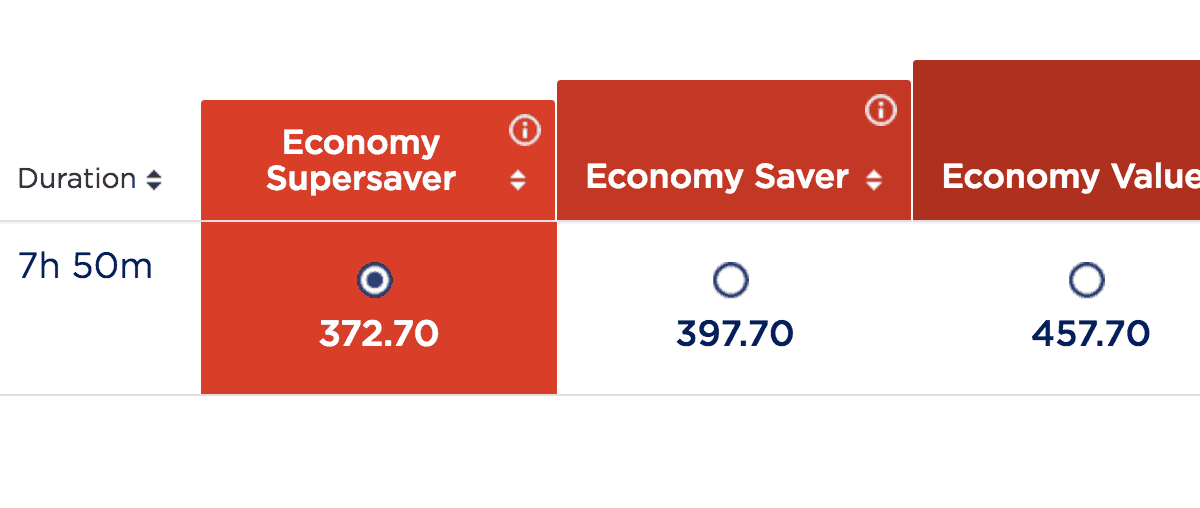Click the Economy Supersaver column header title
The image size is (1200, 508).
tap(361, 160)
